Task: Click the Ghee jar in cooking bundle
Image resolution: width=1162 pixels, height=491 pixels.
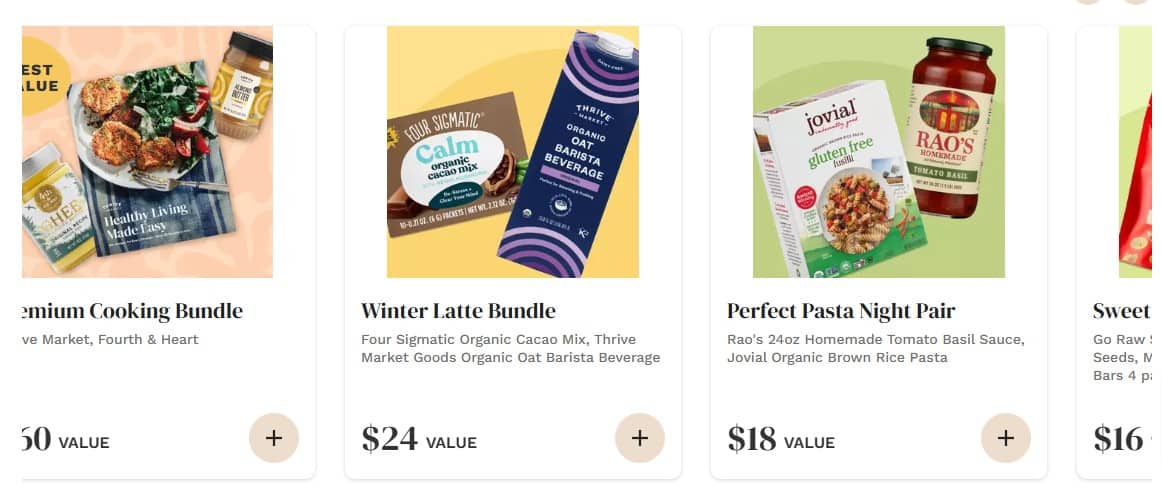Action: 56,209
